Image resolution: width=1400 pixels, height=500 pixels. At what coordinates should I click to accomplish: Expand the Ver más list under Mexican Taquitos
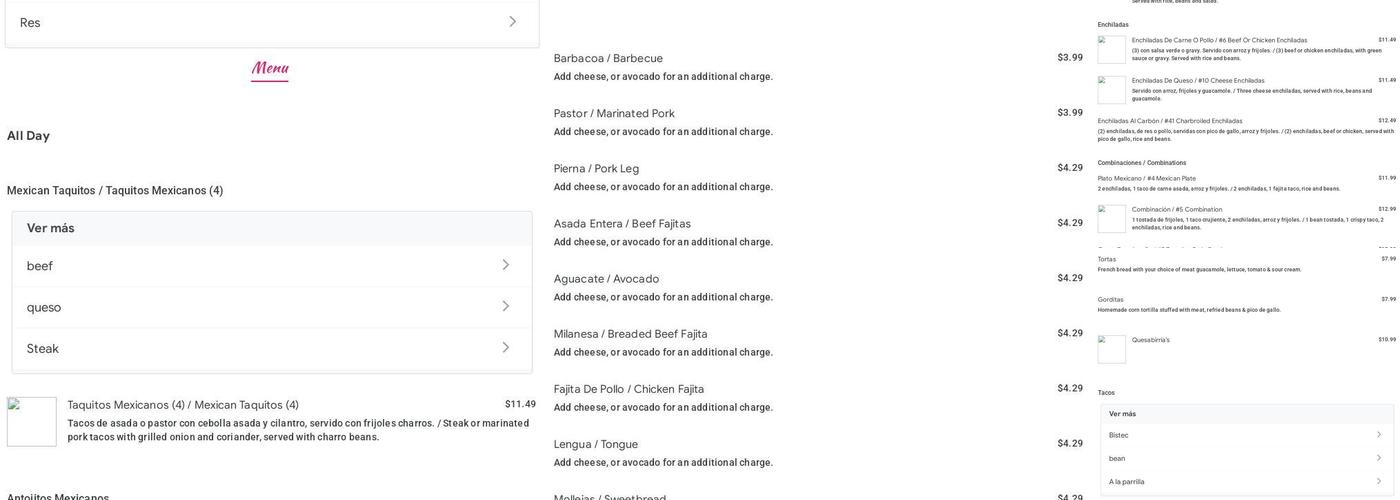[x=50, y=228]
